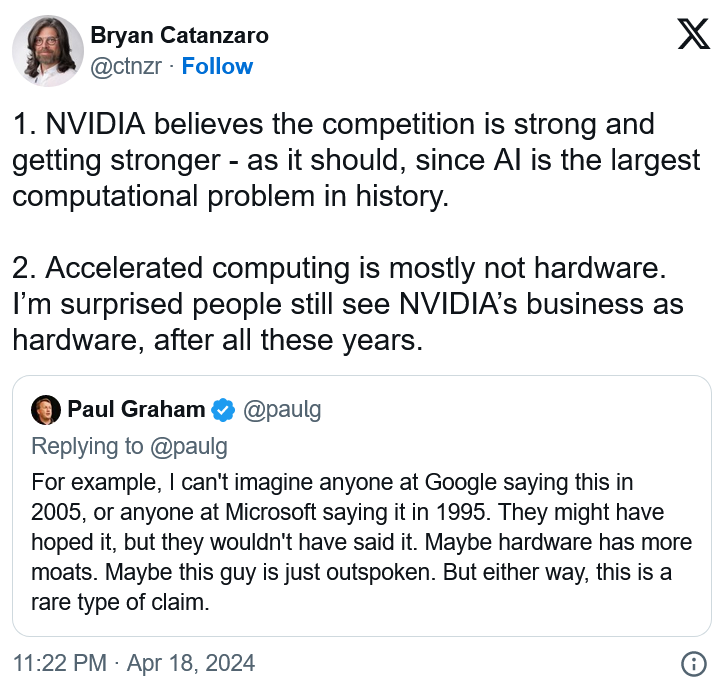The image size is (720, 687).
Task: Open Paul Graham's avatar thumbnail
Action: coord(46,410)
